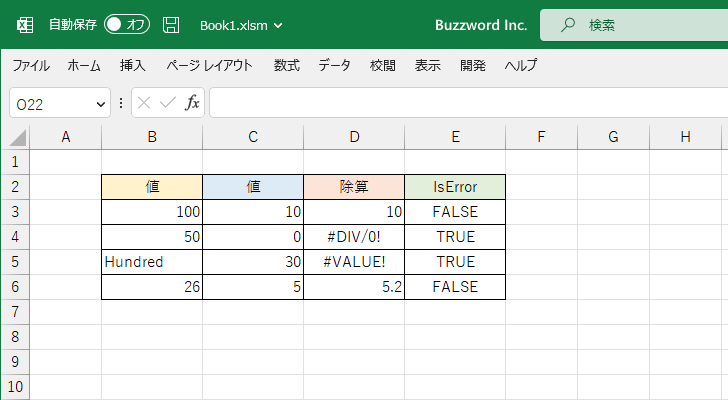Click the insert function fx icon
Screen dimensions: 728x400
coord(192,102)
